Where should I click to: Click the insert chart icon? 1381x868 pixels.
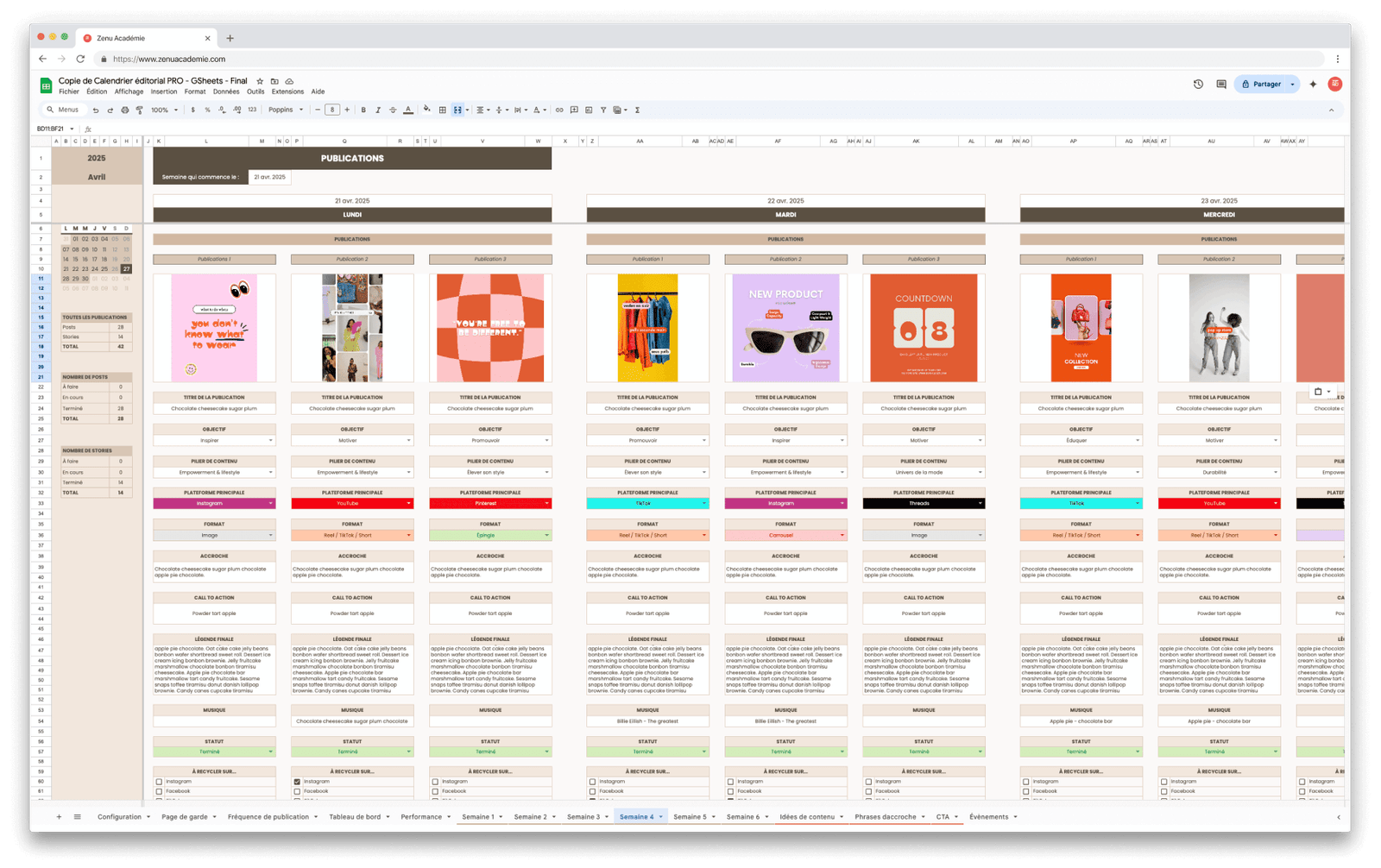[589, 110]
